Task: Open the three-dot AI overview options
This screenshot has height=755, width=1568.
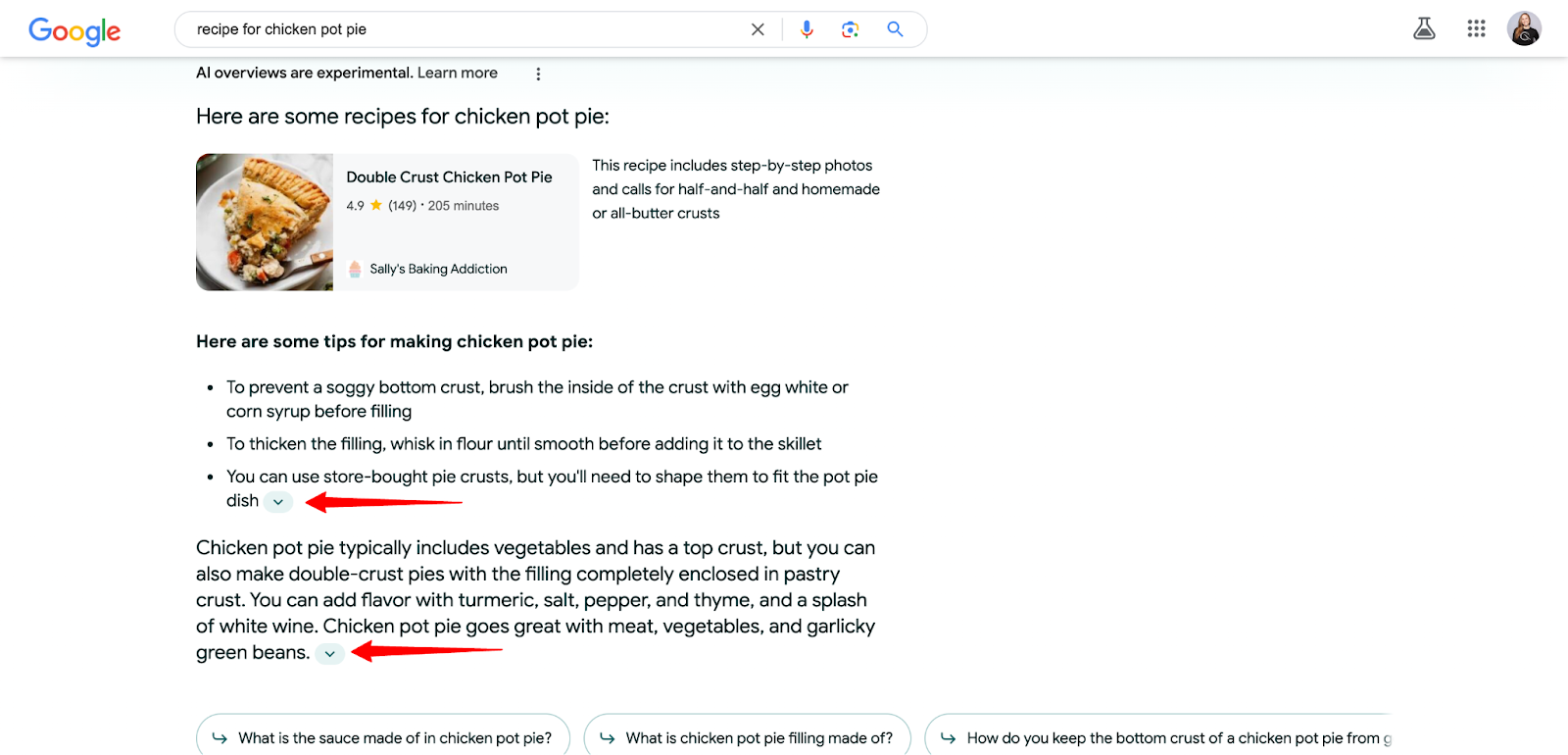Action: pyautogui.click(x=538, y=74)
